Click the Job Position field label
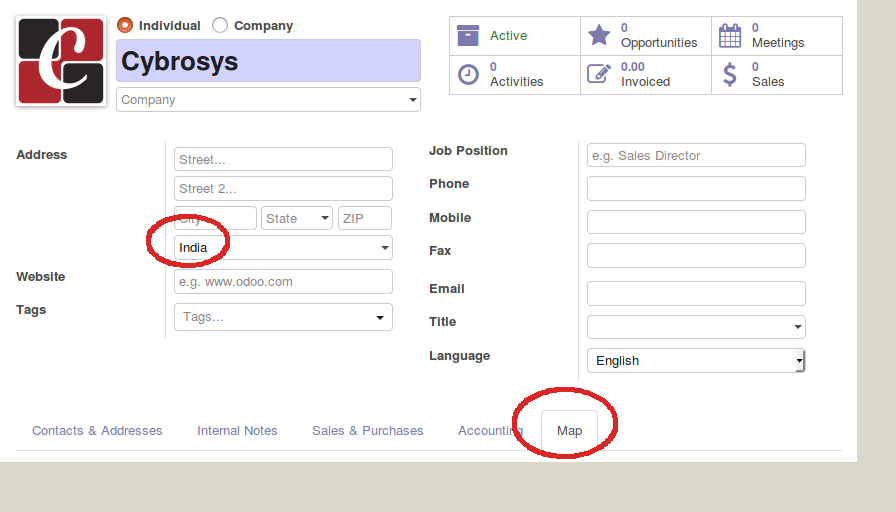This screenshot has height=512, width=896. tap(468, 151)
